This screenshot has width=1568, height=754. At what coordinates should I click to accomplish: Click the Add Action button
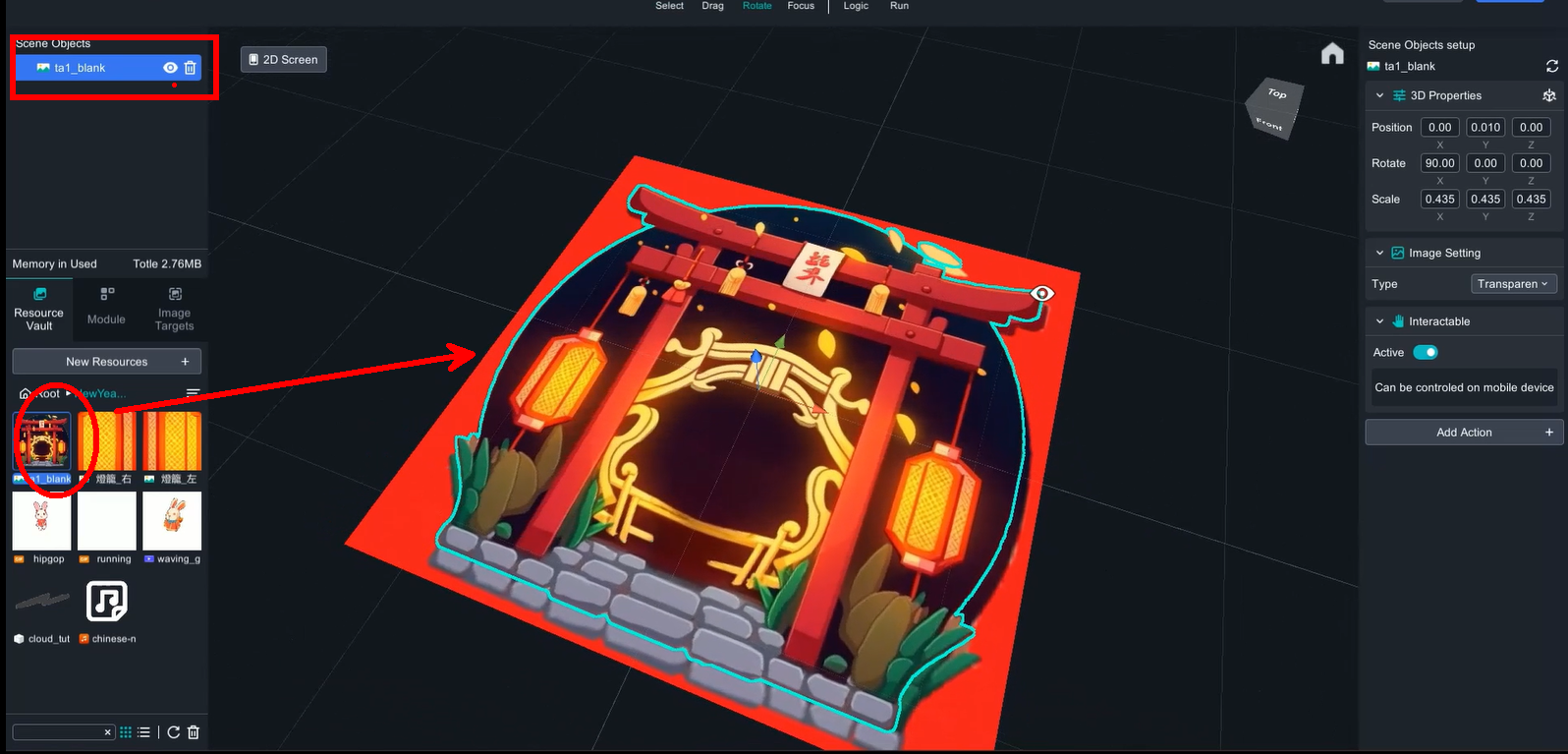tap(1463, 433)
